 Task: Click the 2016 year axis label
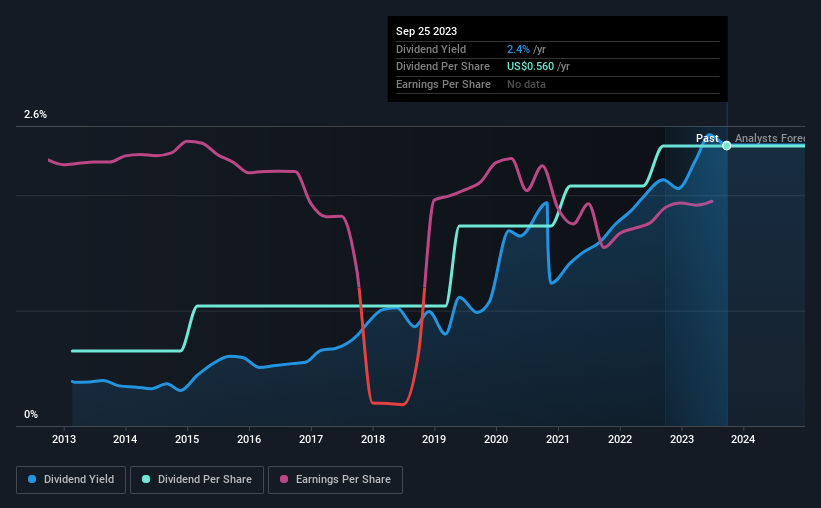click(249, 439)
